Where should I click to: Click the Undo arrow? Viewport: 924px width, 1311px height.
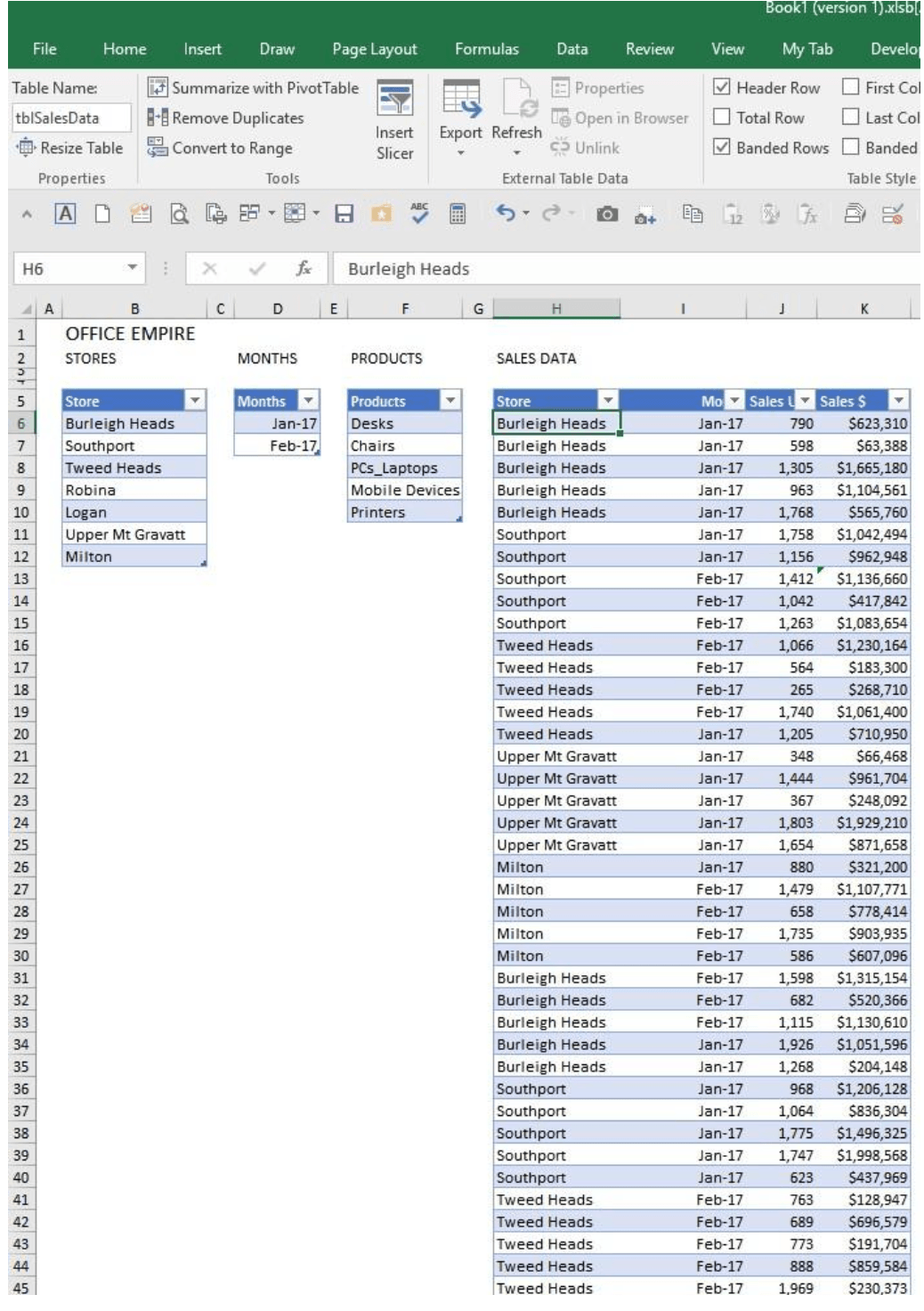click(505, 213)
